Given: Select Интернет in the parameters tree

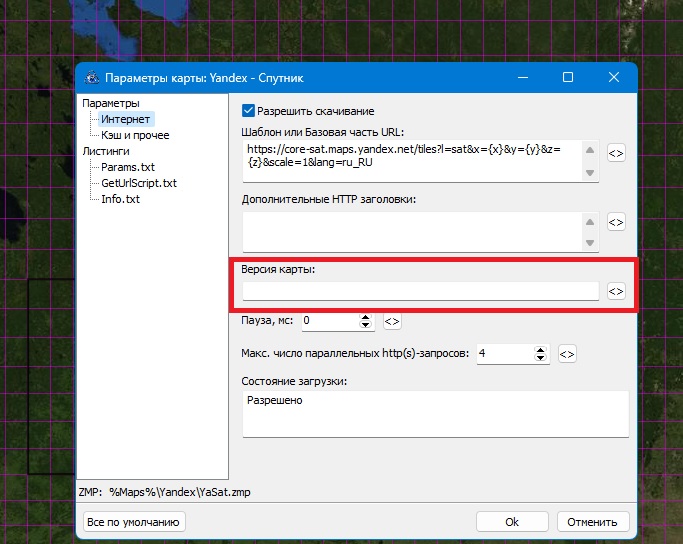Looking at the screenshot, I should tap(125, 119).
